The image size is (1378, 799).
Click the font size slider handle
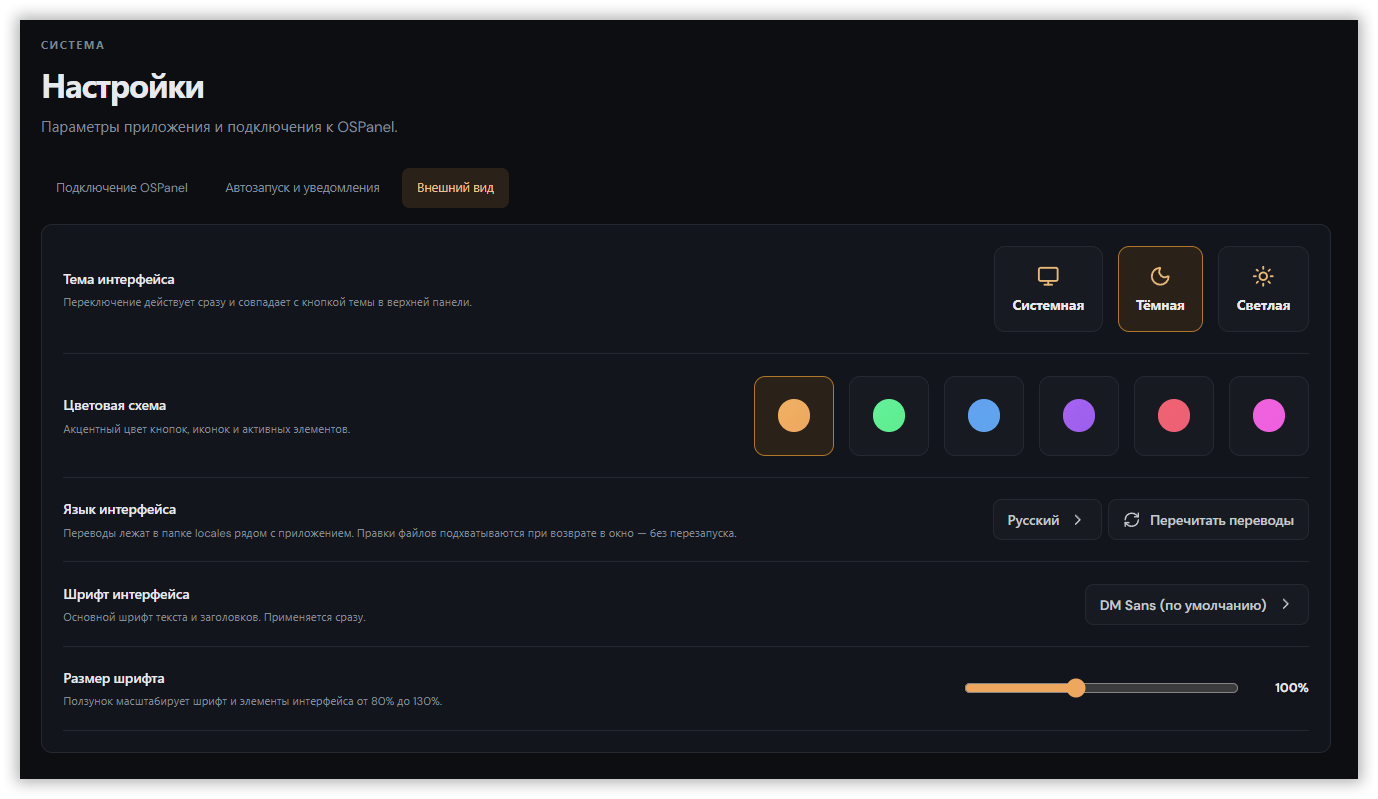click(x=1076, y=688)
